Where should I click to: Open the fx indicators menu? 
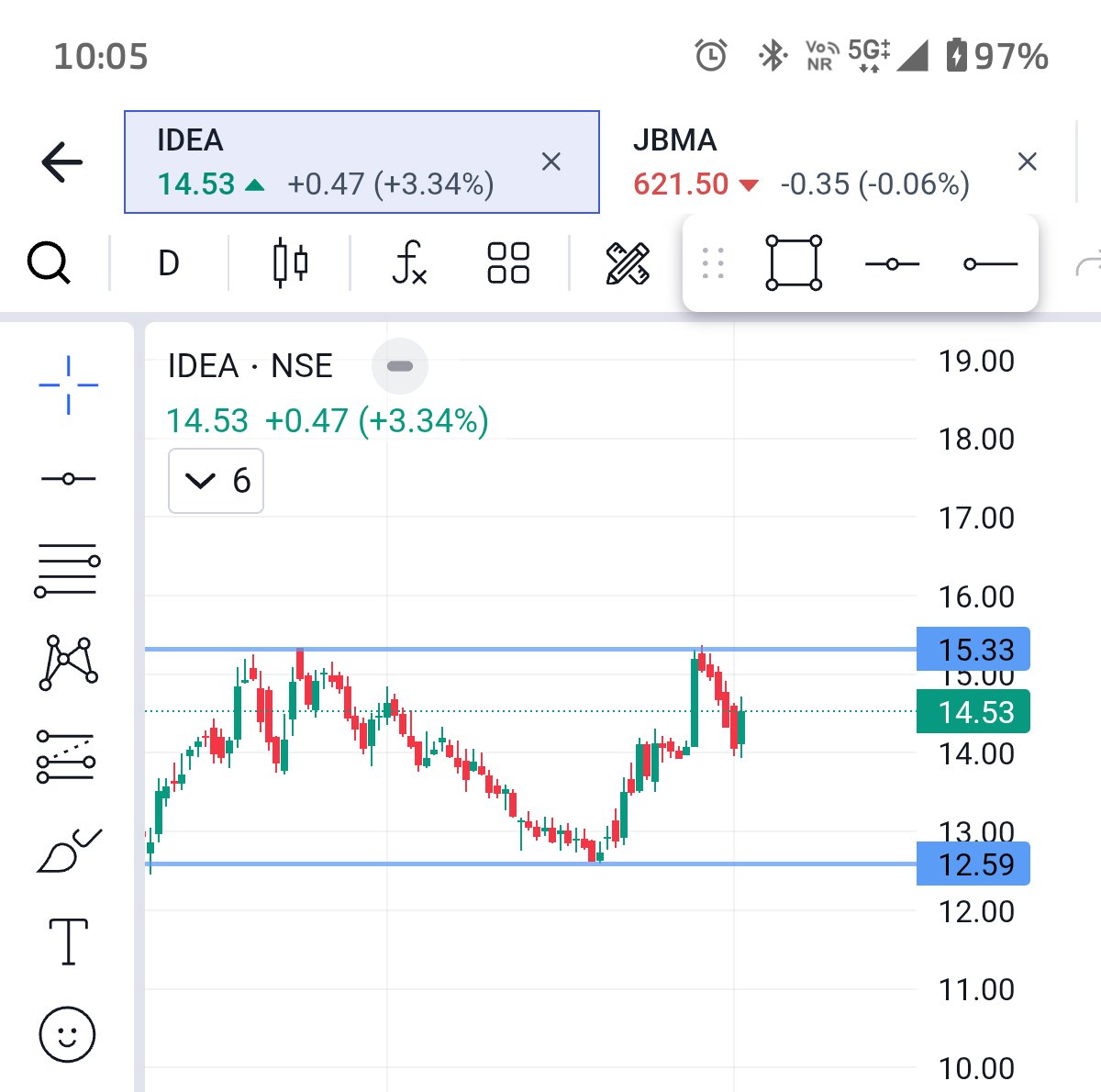(409, 263)
